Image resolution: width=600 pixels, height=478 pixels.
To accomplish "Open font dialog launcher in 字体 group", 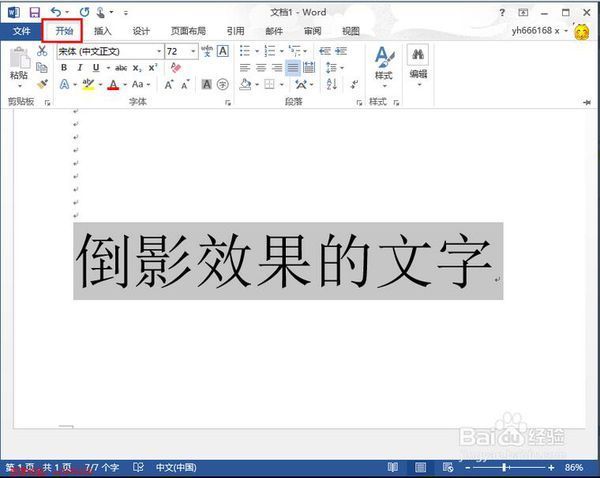I will pyautogui.click(x=228, y=103).
